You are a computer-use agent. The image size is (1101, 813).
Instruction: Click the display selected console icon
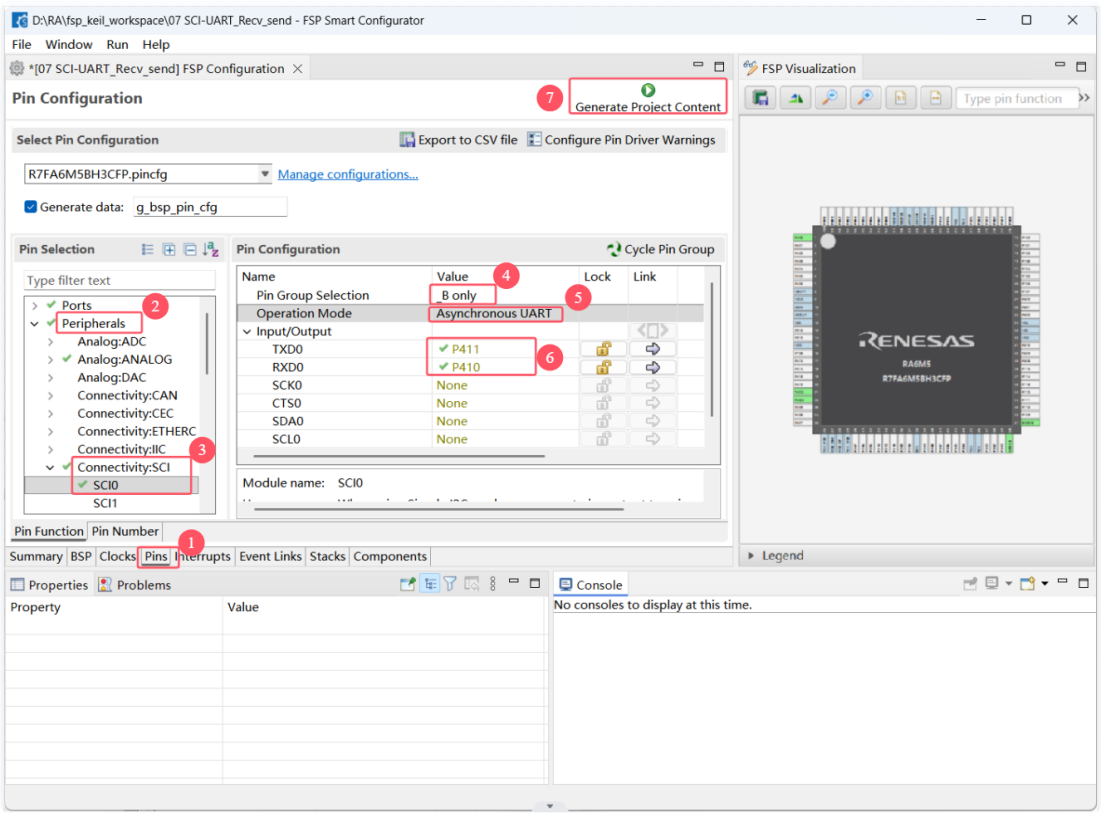pyautogui.click(x=992, y=583)
